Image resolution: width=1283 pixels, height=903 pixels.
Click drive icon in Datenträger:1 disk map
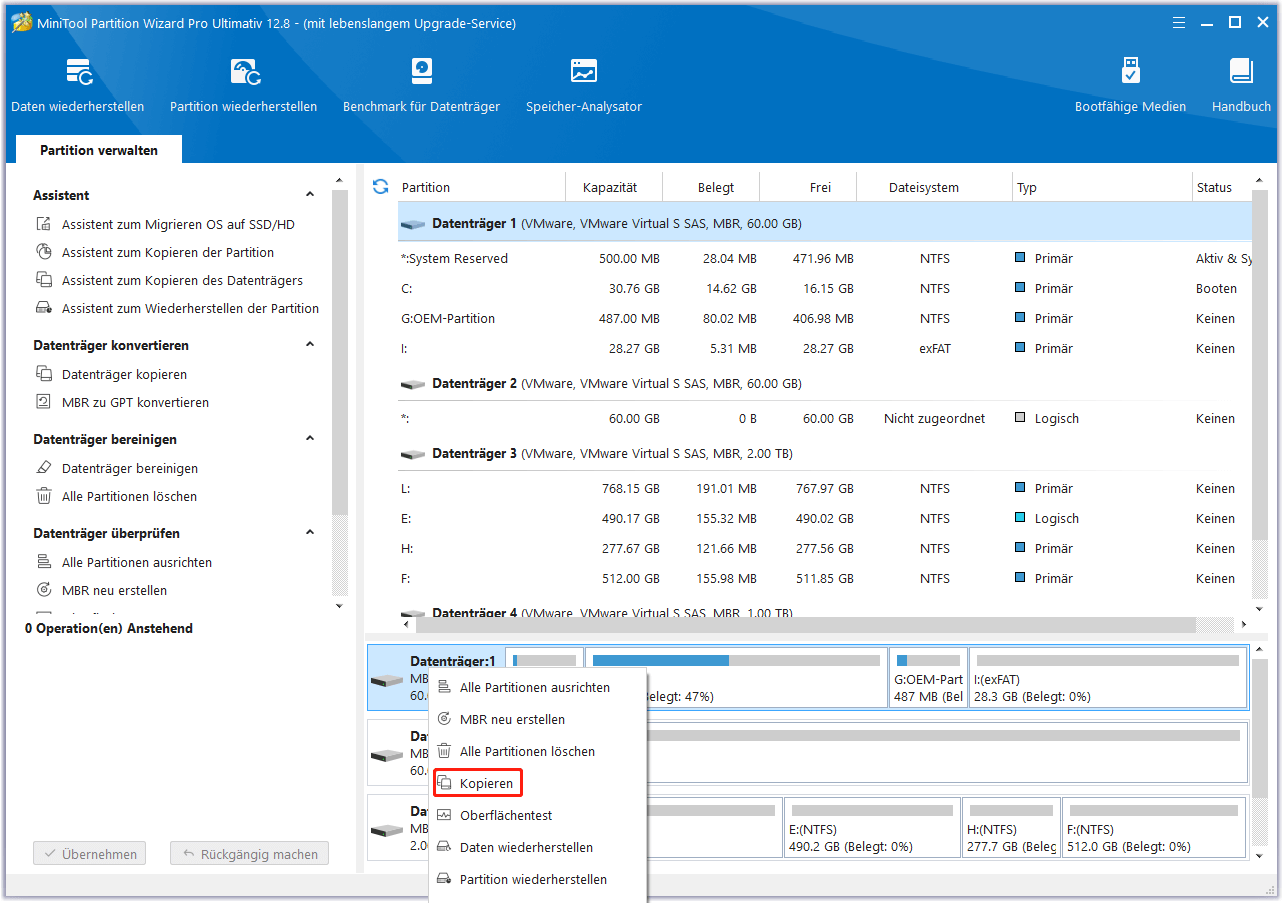coord(386,680)
